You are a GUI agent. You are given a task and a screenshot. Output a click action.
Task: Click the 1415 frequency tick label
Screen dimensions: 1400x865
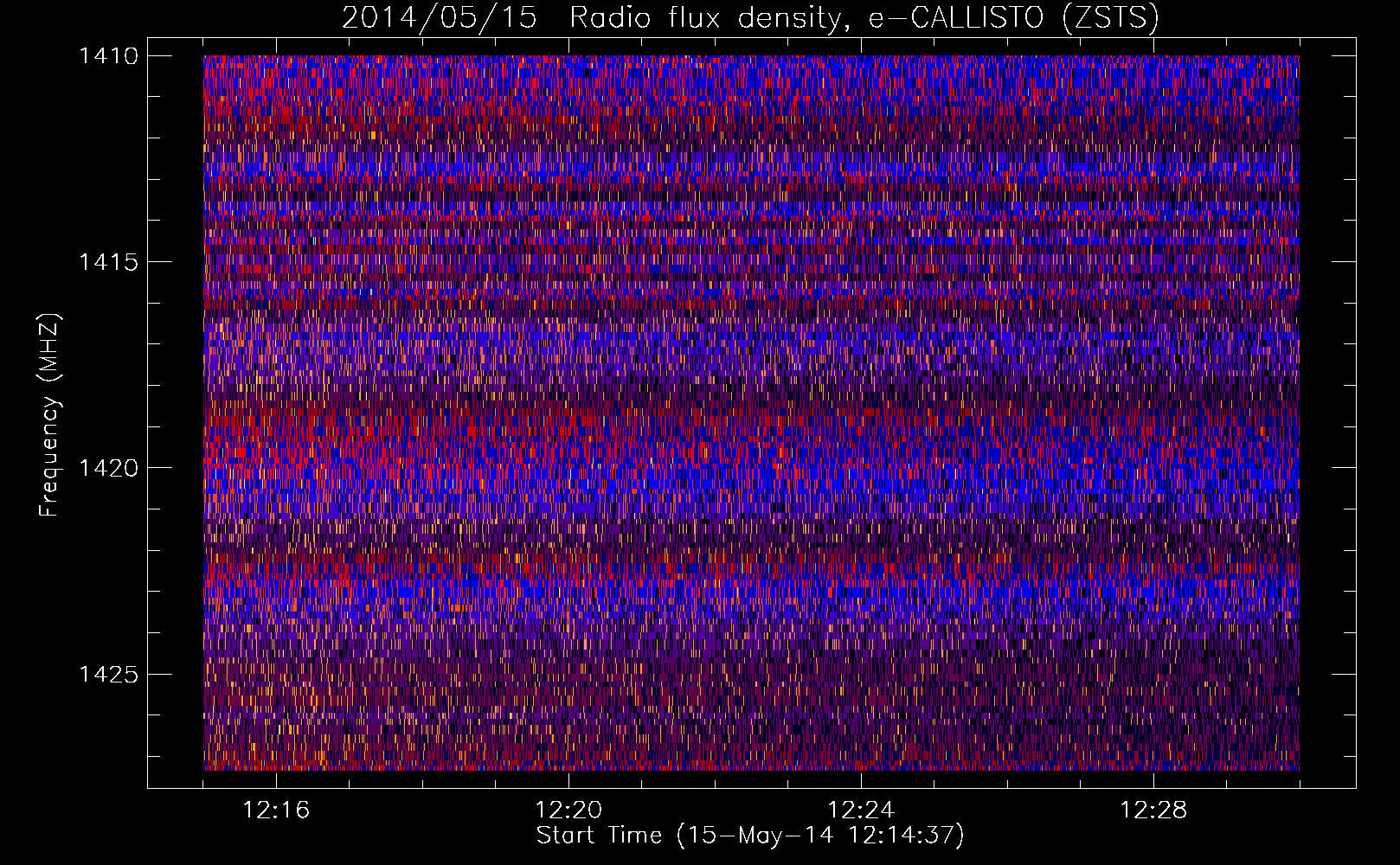(x=109, y=262)
